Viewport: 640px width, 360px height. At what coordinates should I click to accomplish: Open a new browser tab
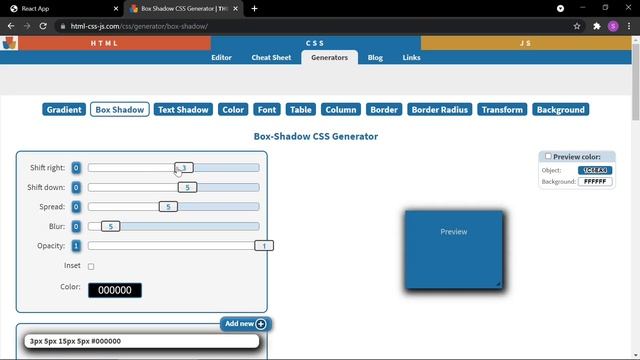click(254, 9)
